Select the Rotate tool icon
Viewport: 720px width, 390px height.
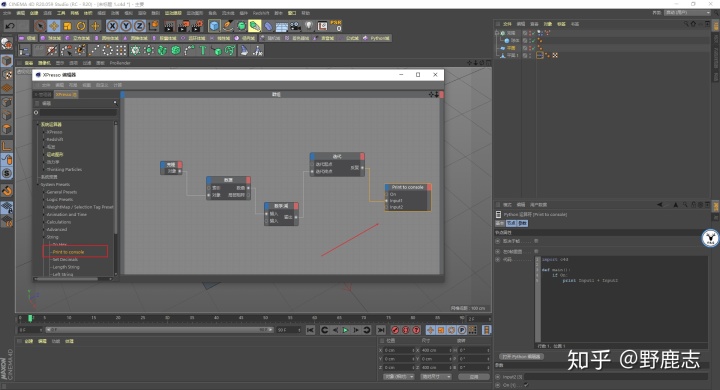[81, 26]
